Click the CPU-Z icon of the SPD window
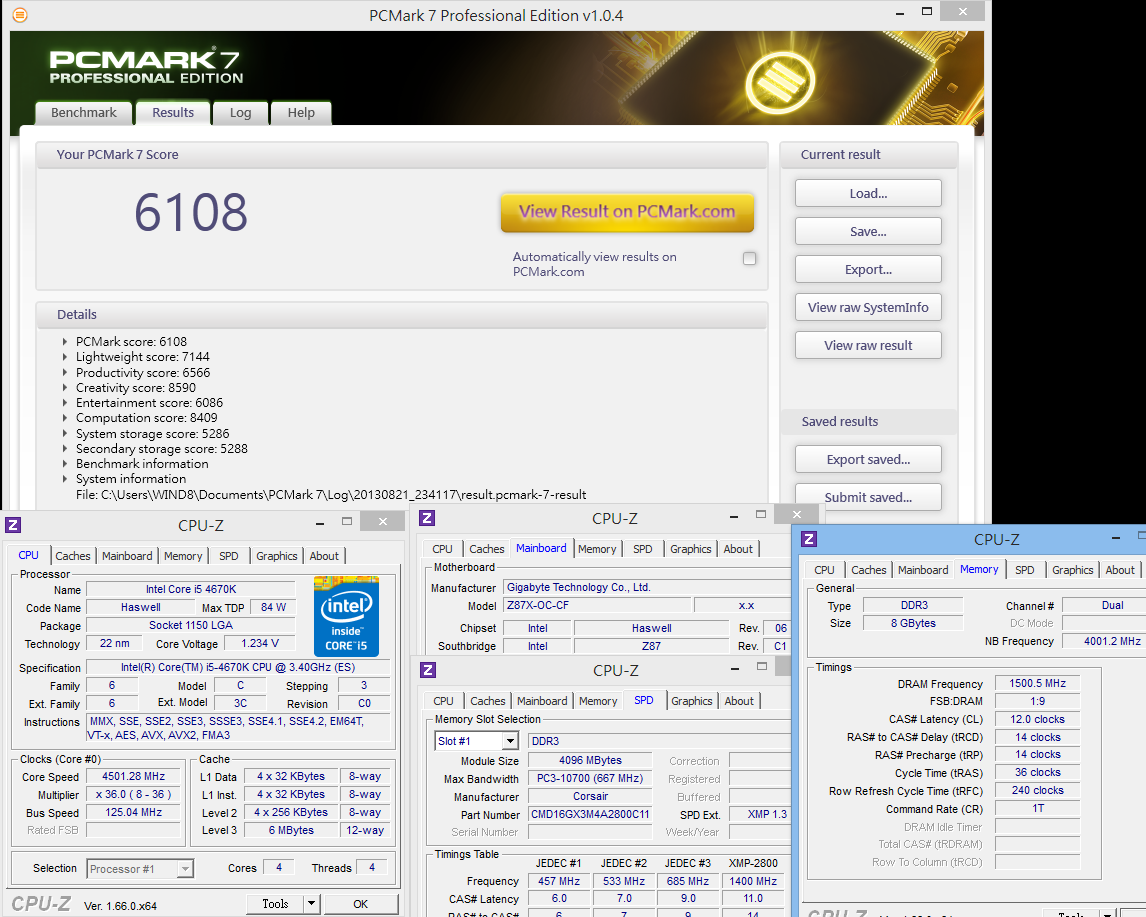This screenshot has width=1146, height=917. [427, 670]
